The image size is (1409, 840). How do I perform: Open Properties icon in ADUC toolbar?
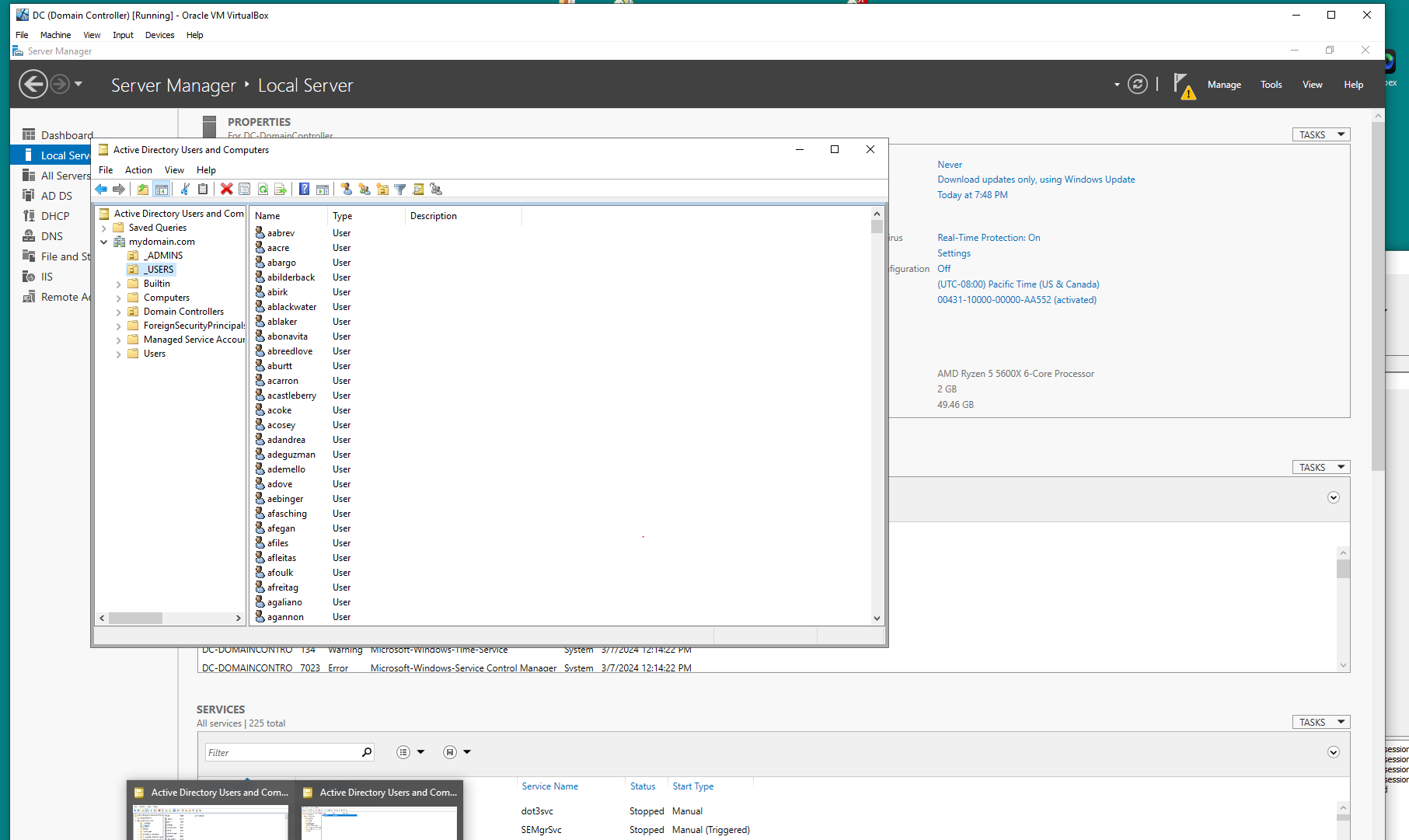point(244,189)
